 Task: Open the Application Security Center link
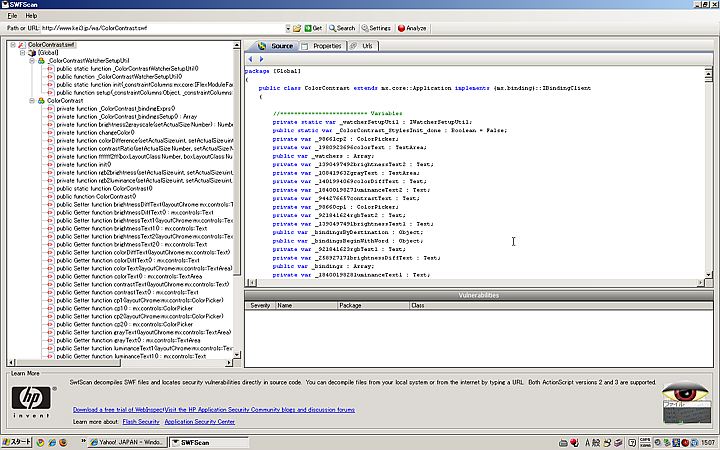(x=200, y=422)
